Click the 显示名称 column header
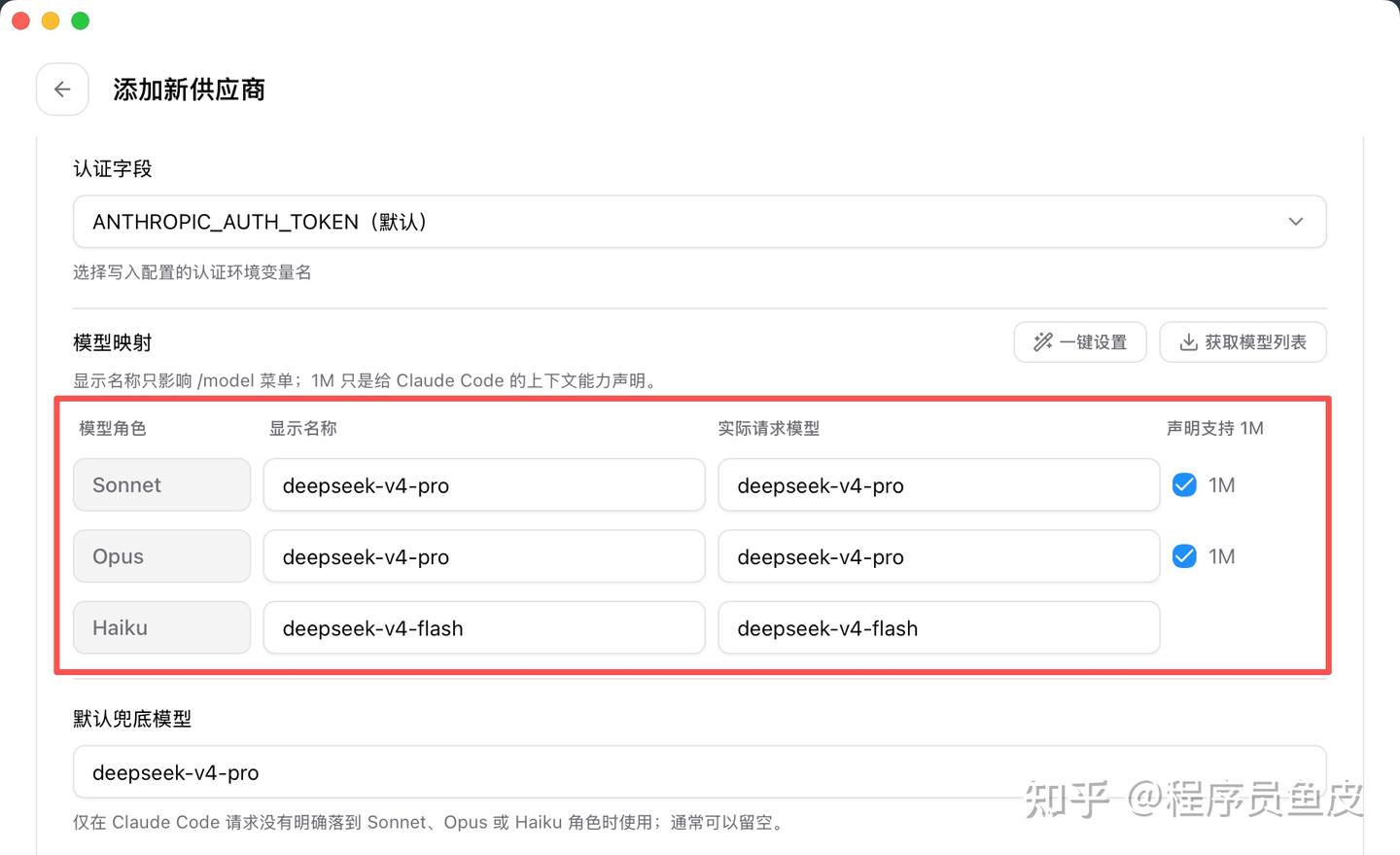 (302, 428)
